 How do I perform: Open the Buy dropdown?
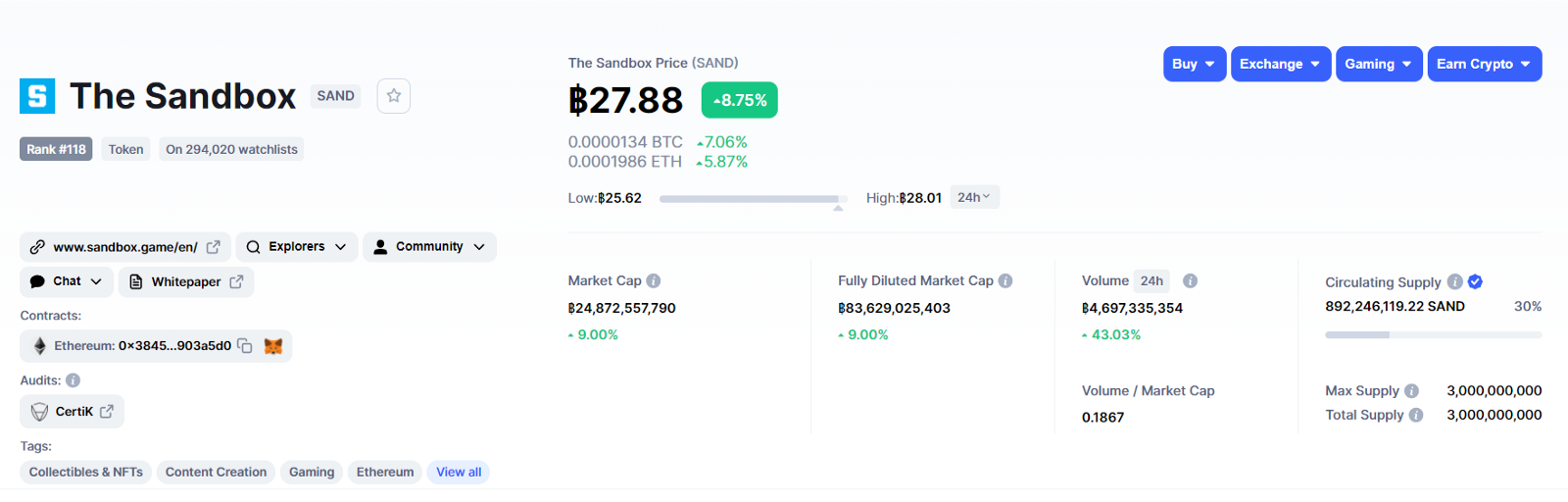1195,64
